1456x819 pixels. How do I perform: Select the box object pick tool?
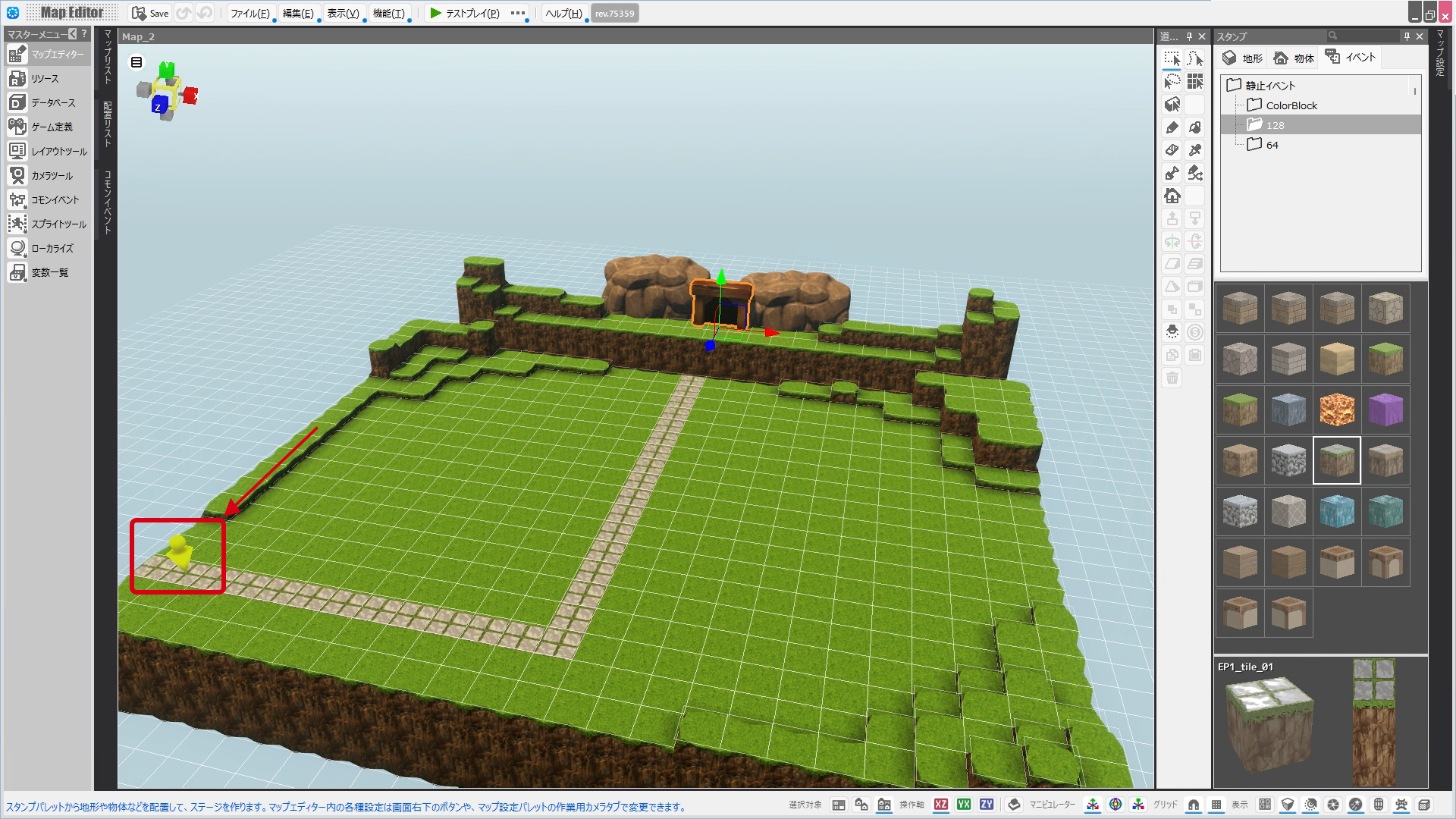pos(1172,105)
